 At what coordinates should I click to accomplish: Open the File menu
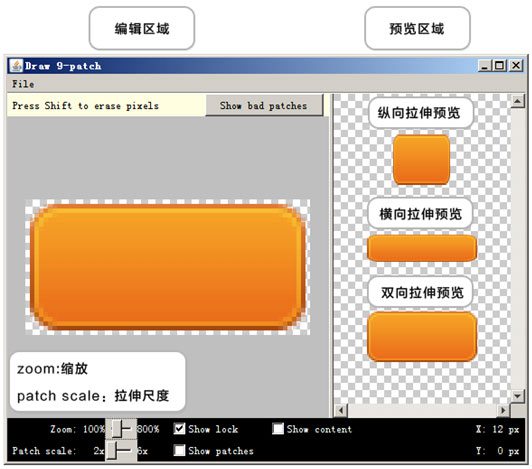tap(23, 84)
